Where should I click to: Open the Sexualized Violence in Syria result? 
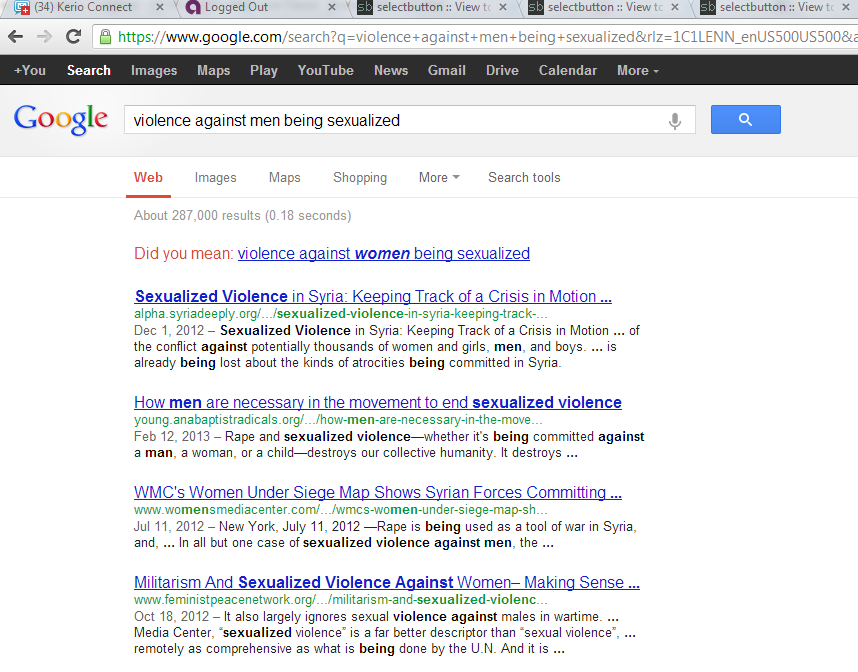pyautogui.click(x=373, y=296)
